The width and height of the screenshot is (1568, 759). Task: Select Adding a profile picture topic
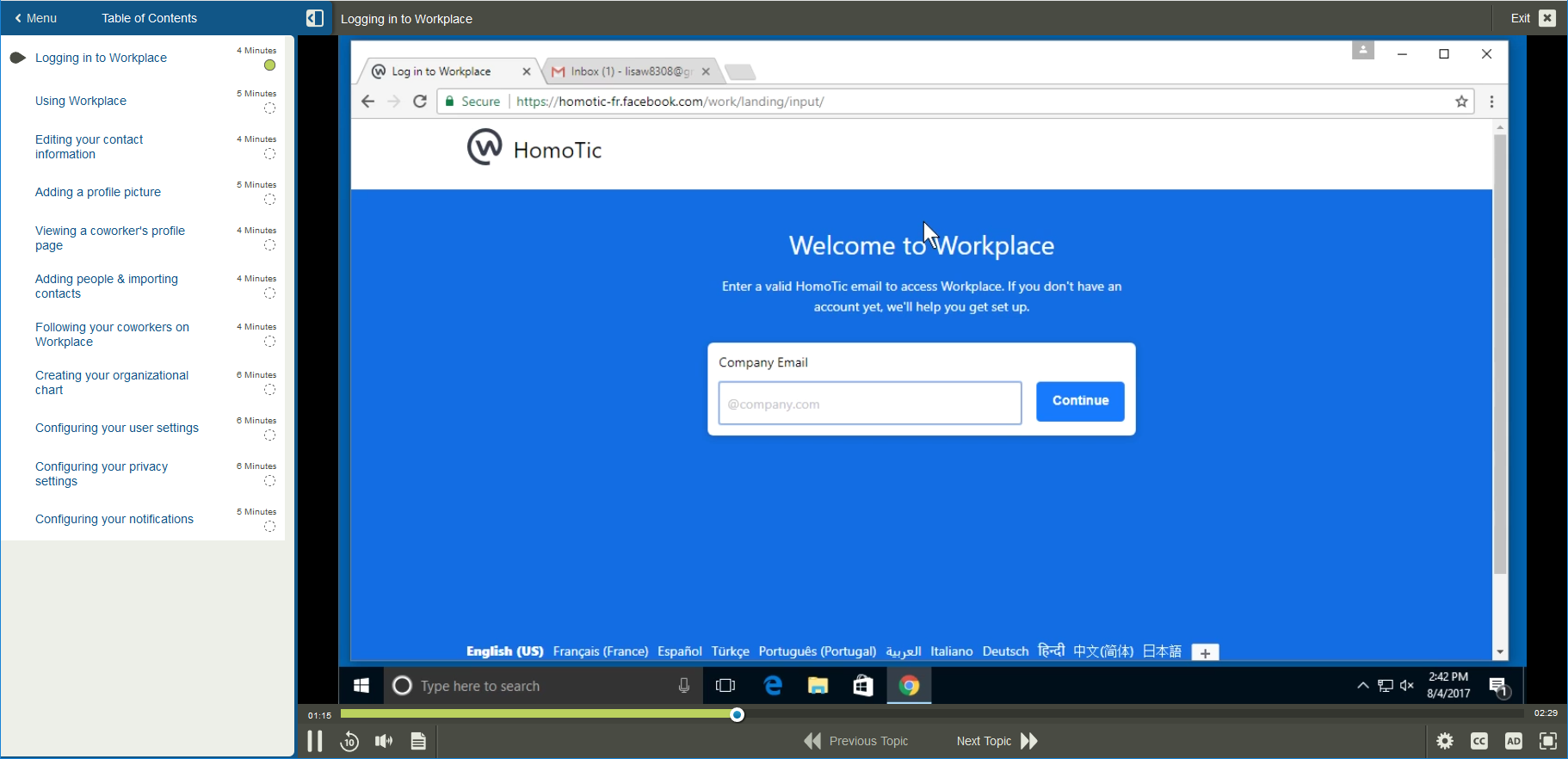98,192
